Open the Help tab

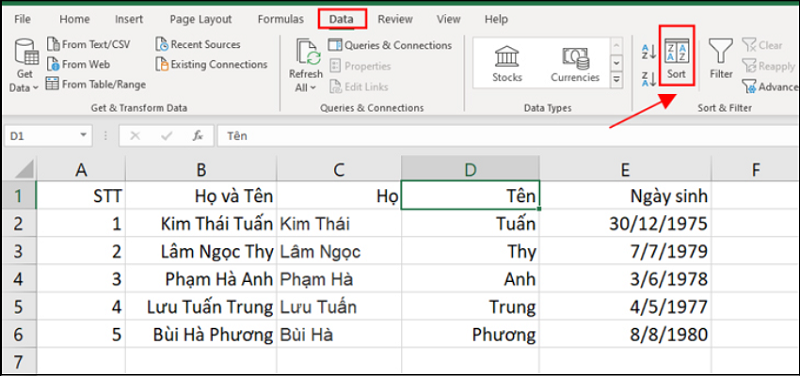tap(496, 19)
